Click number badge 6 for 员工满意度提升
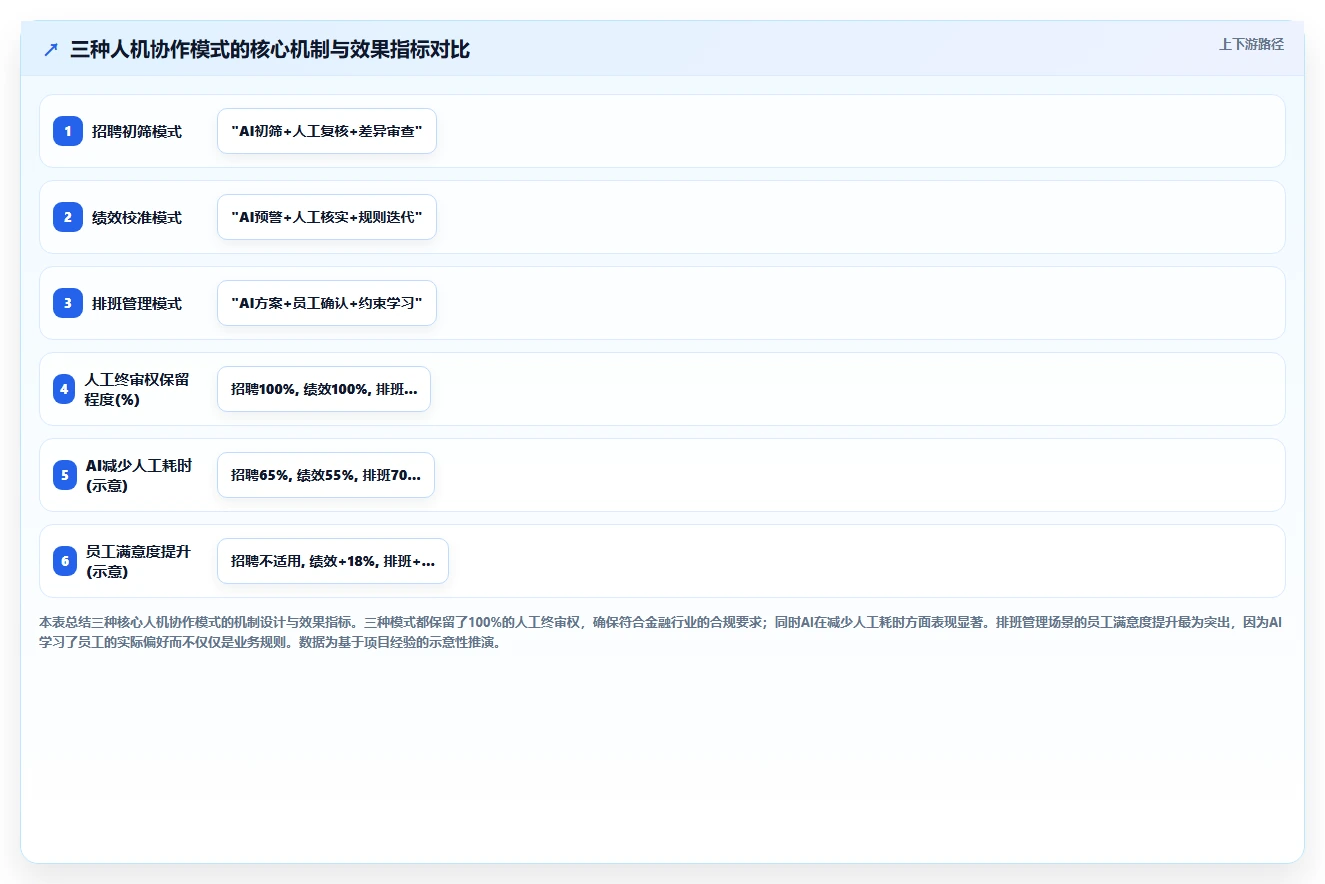The image size is (1325, 884). (65, 561)
